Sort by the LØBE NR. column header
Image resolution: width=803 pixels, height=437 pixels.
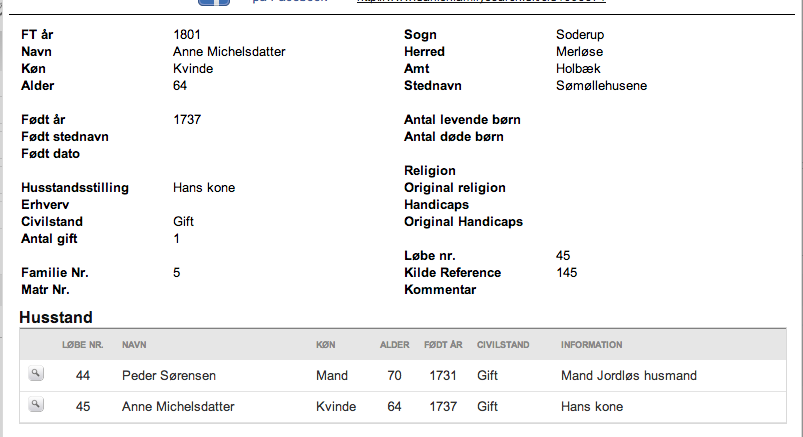[82, 345]
